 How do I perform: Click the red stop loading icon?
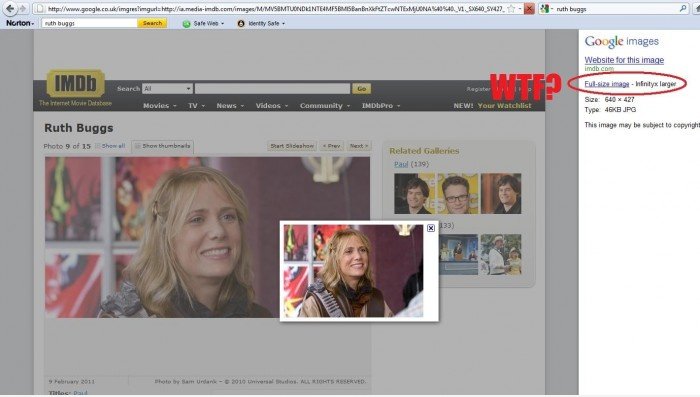point(529,8)
